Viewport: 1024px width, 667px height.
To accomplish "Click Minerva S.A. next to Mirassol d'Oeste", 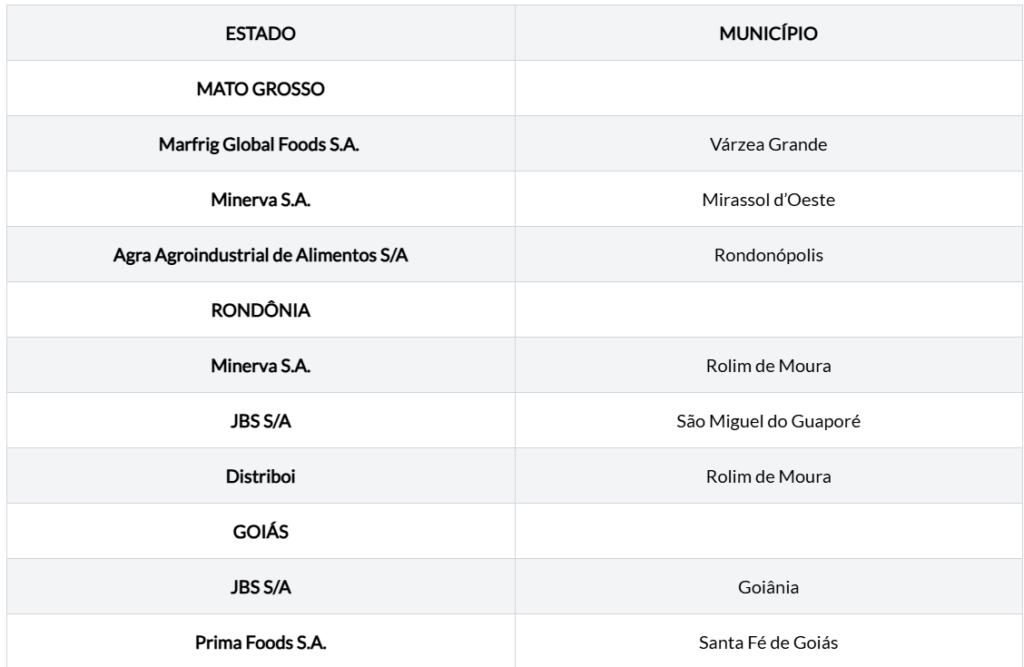I will point(261,200).
